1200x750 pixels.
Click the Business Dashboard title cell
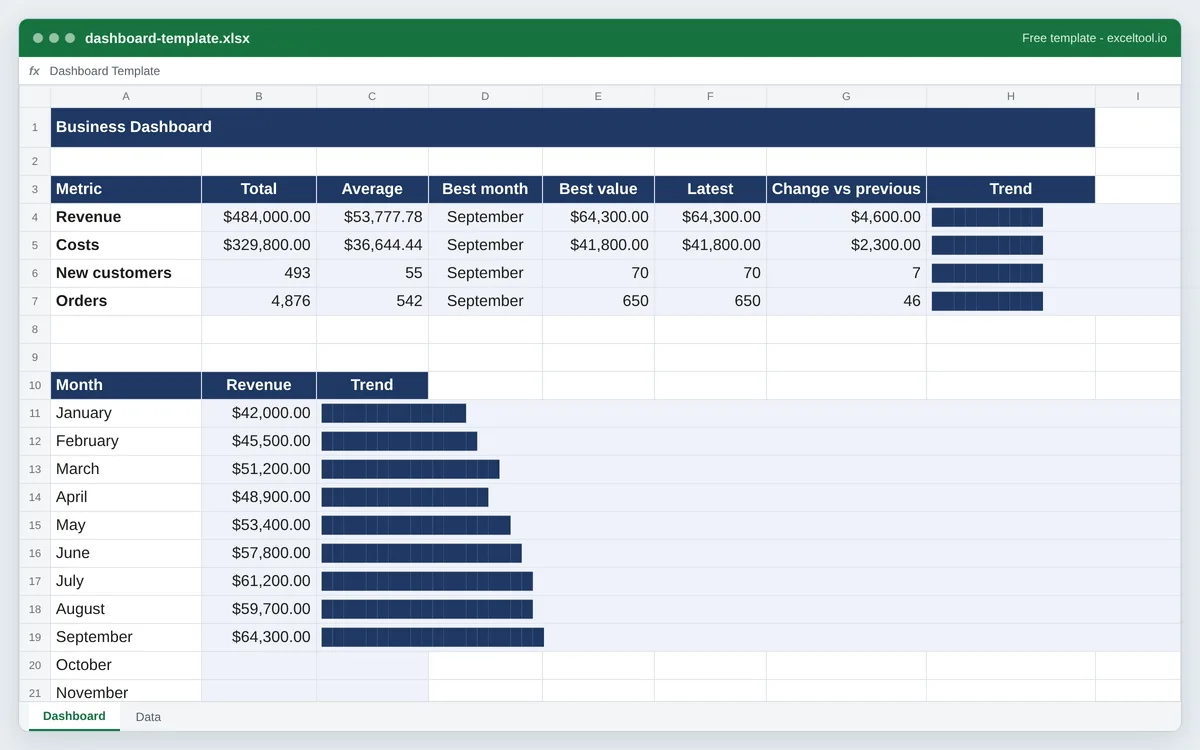click(x=573, y=127)
